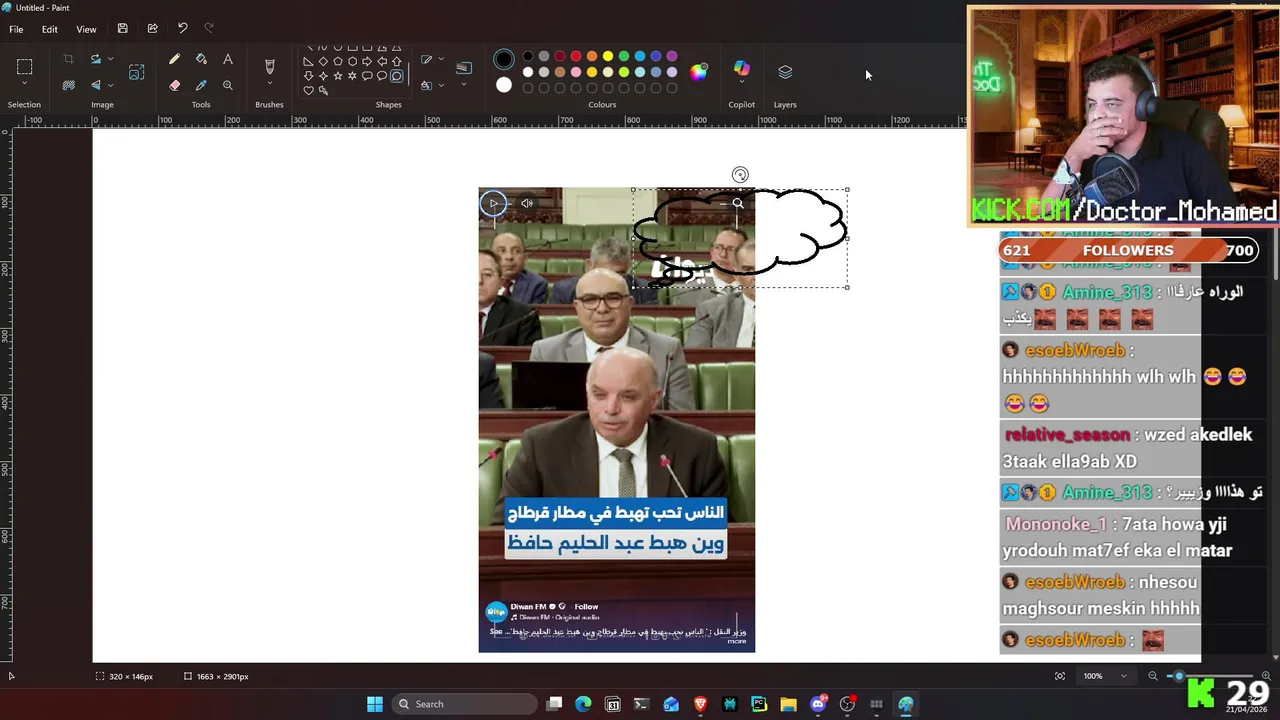The image size is (1280, 720).
Task: Click the Paint app icon in taskbar
Action: pyautogui.click(x=905, y=704)
